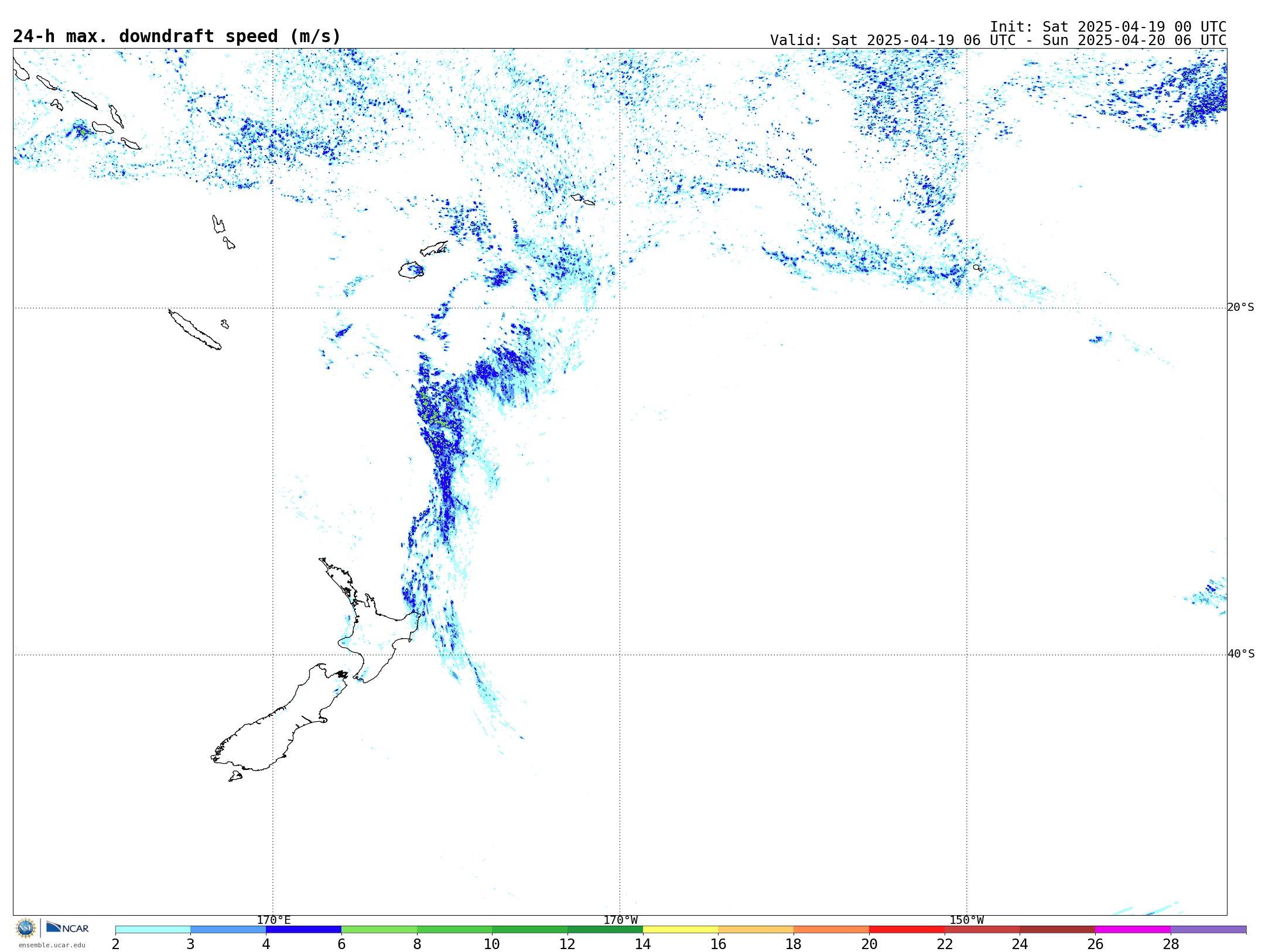Pick the purple above-28 colorbar segment
Screen dimensions: 1265x952
[1209, 930]
